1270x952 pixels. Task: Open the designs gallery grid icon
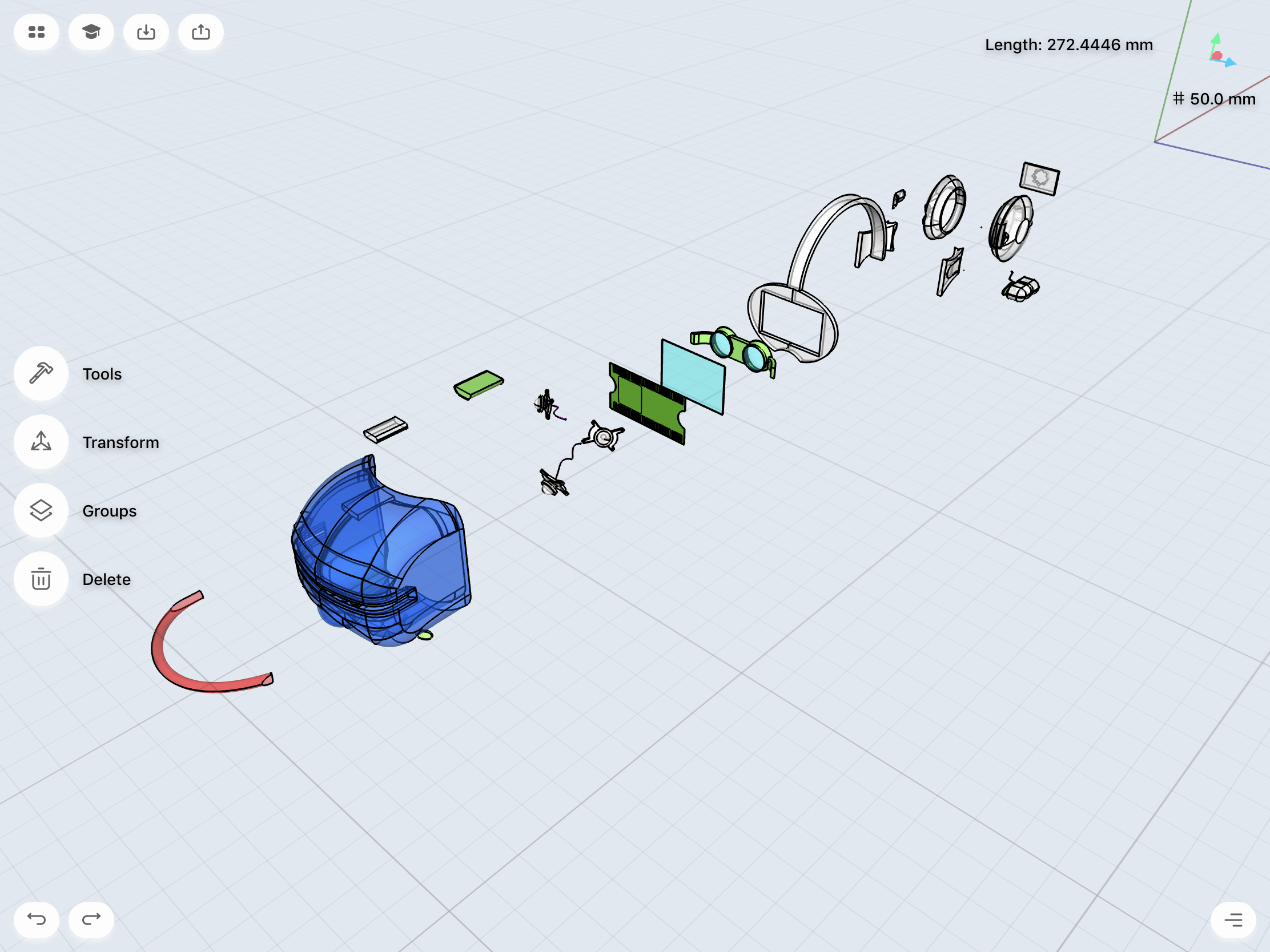pos(36,32)
